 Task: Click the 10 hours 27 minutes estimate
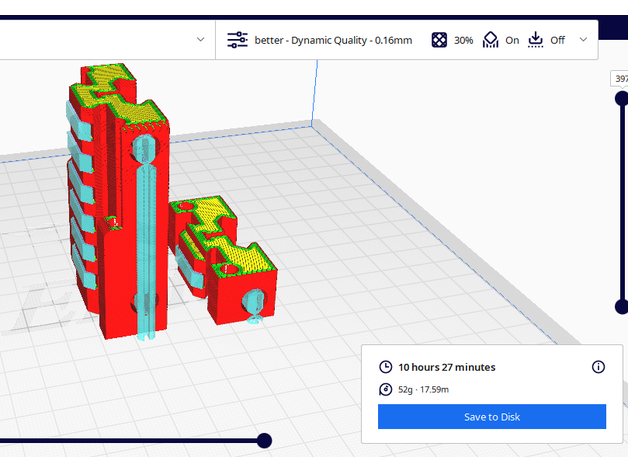(x=447, y=367)
